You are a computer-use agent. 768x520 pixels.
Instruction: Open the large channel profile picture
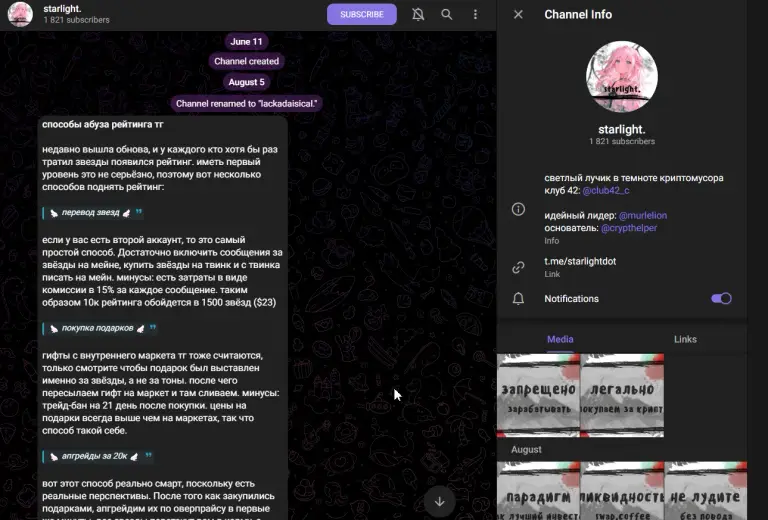point(622,76)
